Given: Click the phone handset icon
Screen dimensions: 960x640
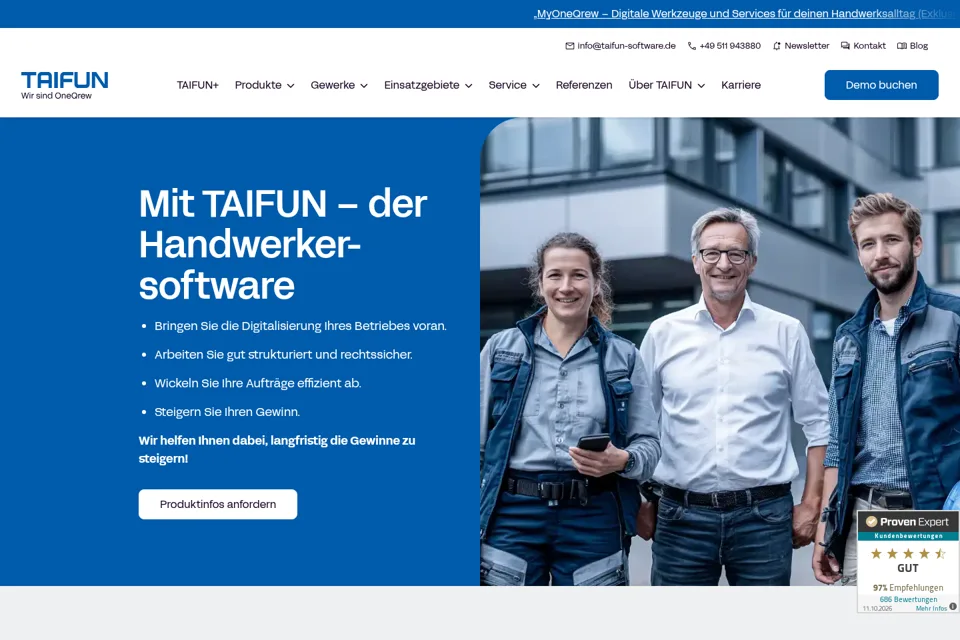Looking at the screenshot, I should (692, 46).
